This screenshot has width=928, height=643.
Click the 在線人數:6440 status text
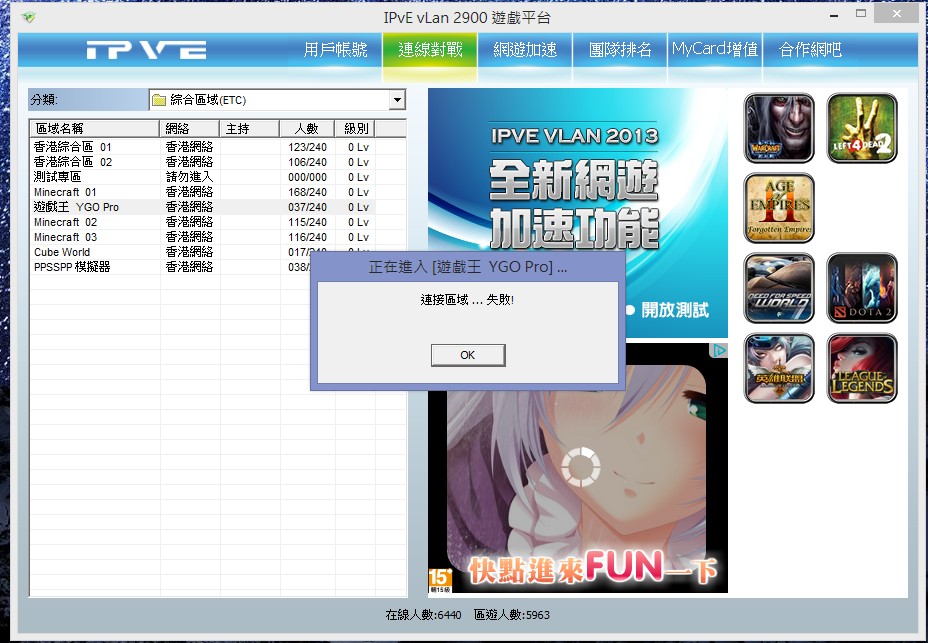pos(423,615)
